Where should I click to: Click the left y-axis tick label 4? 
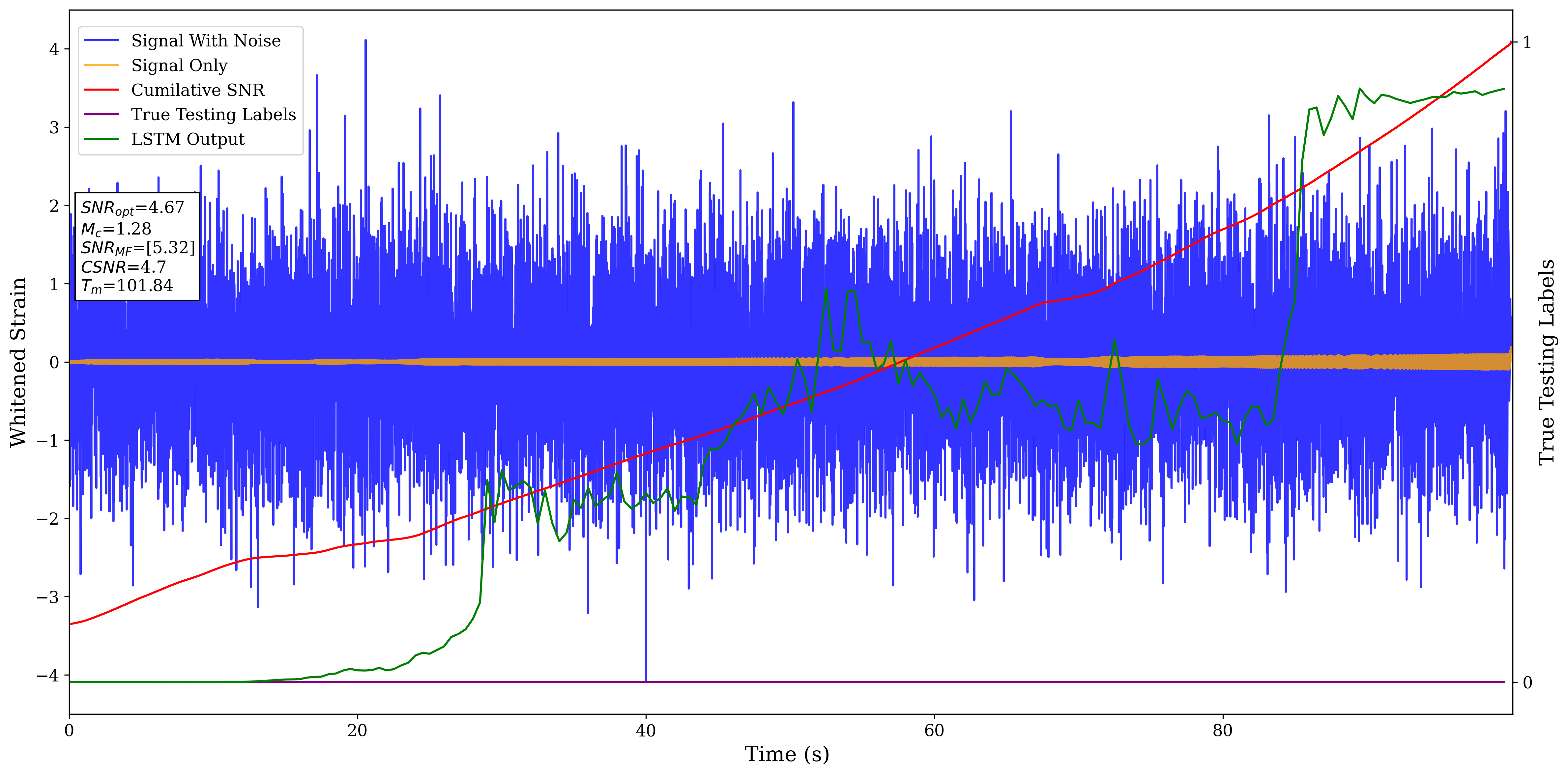click(54, 49)
